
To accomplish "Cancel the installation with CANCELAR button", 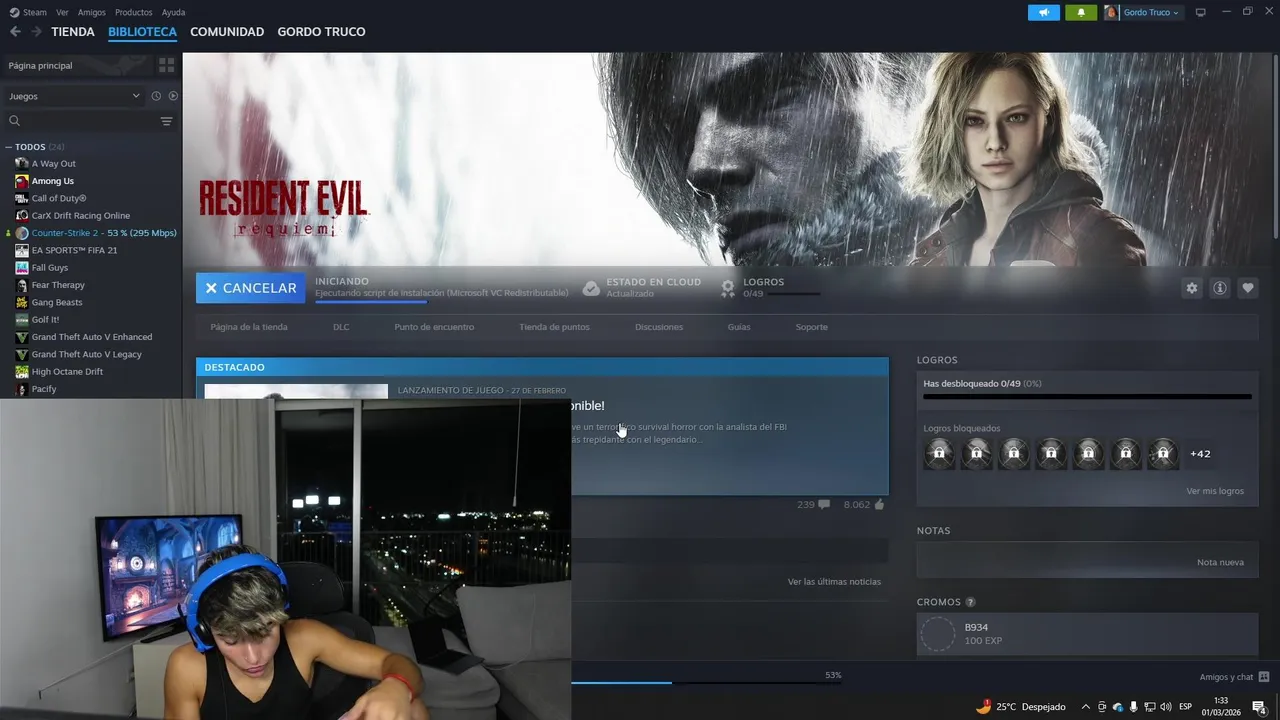I will (x=251, y=288).
